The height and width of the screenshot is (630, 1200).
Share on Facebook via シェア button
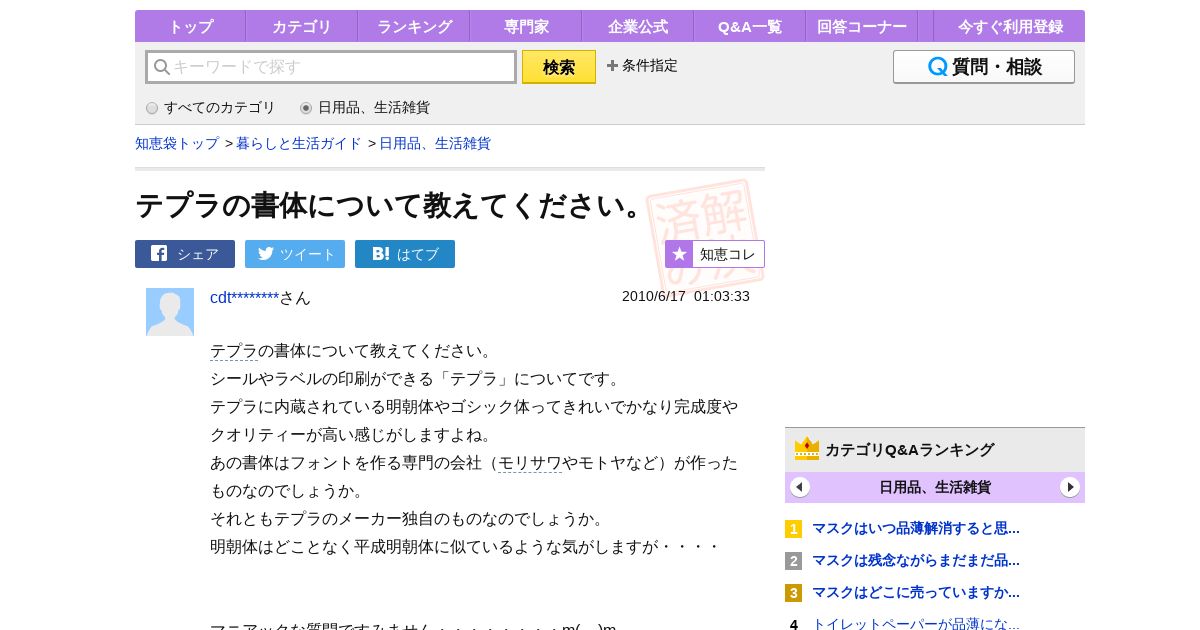pos(185,254)
